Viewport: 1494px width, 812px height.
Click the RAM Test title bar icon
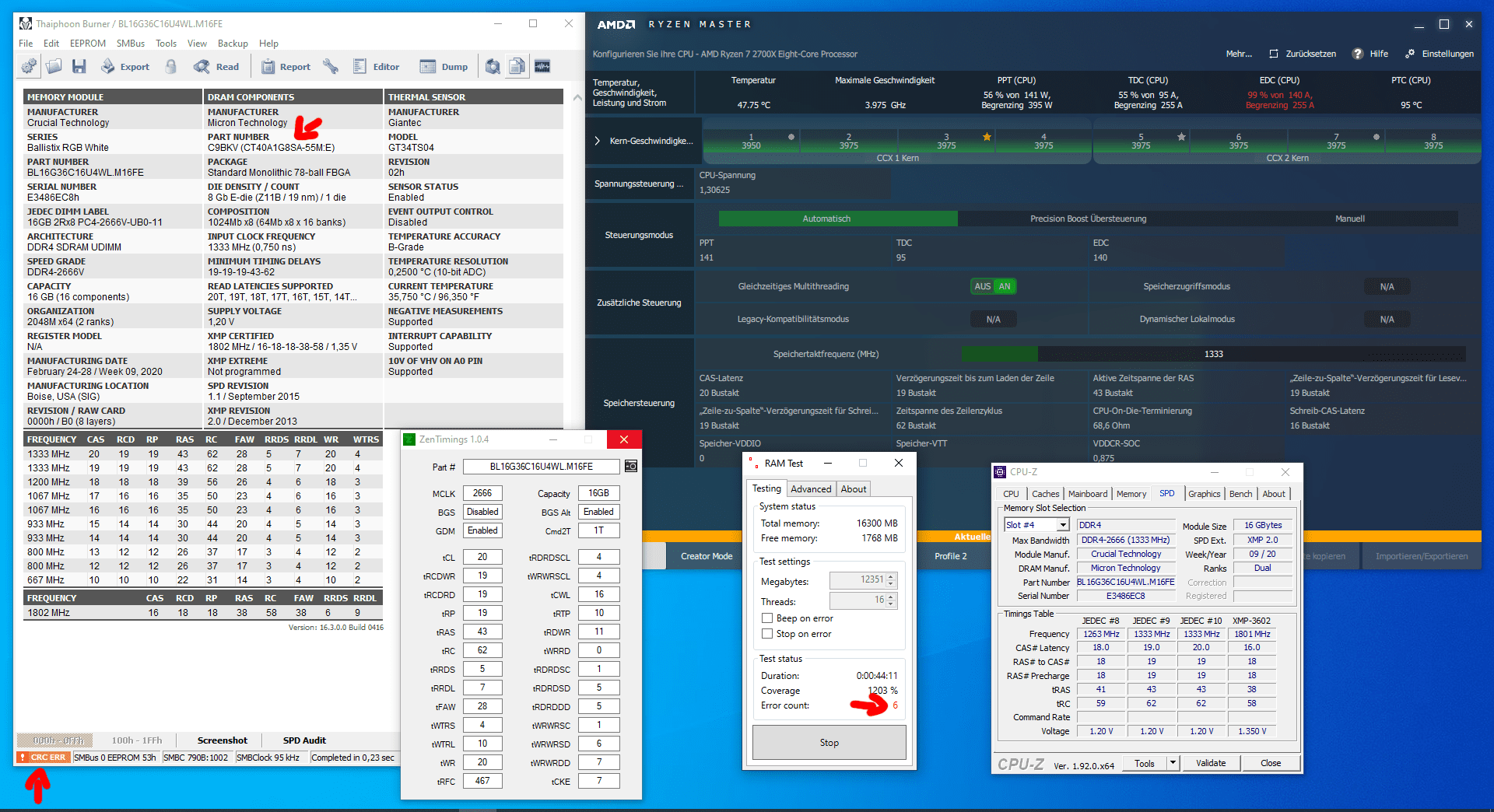[753, 463]
